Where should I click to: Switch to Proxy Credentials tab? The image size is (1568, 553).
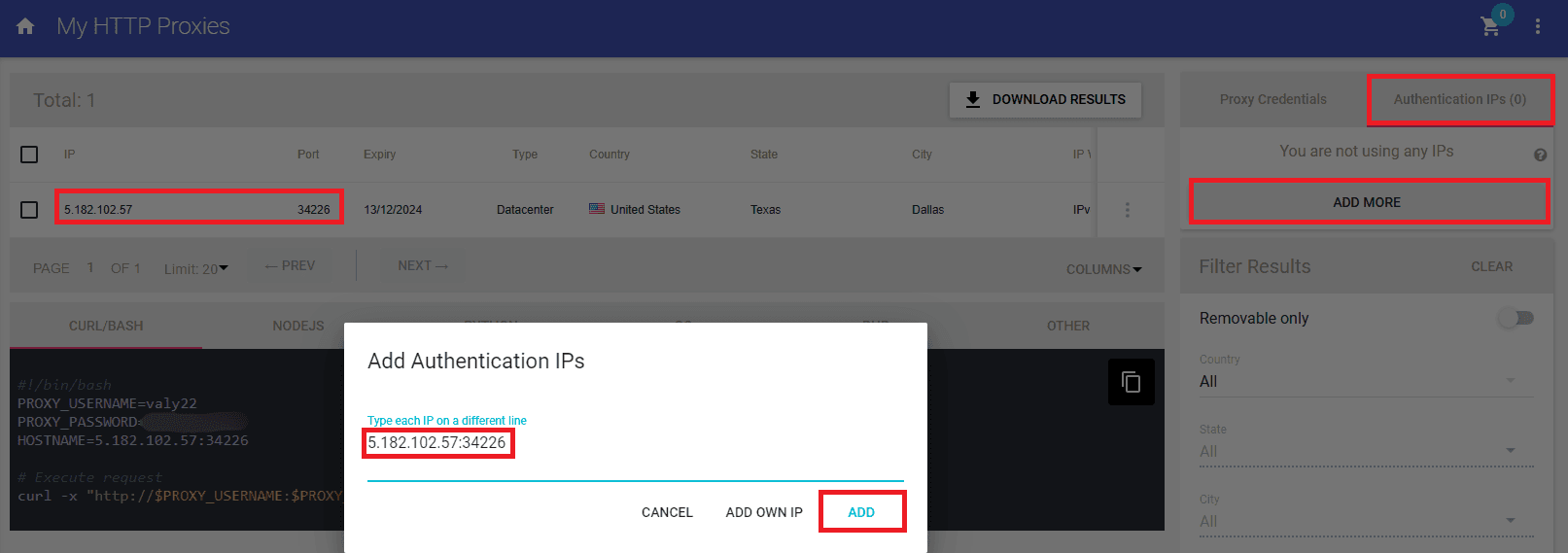(1272, 99)
